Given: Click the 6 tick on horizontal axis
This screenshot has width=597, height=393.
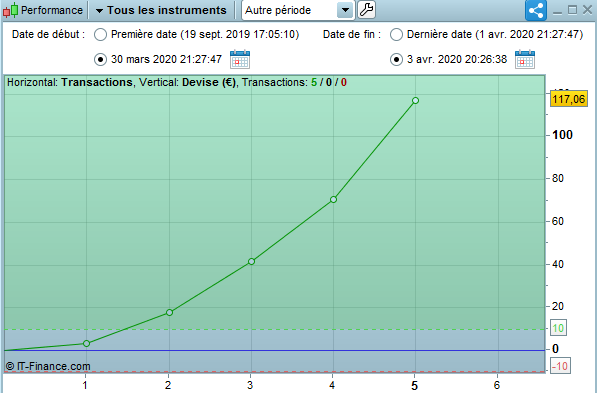Looking at the screenshot, I should [x=497, y=385].
